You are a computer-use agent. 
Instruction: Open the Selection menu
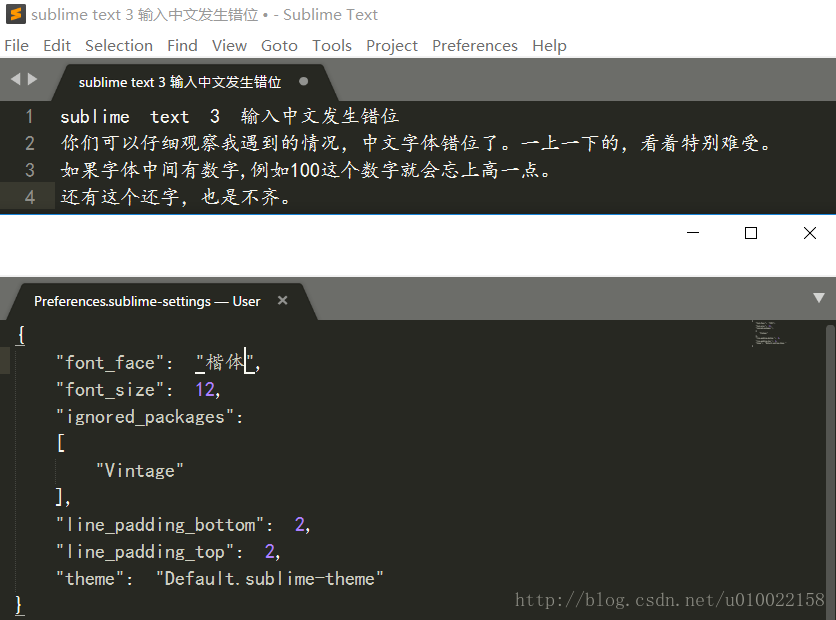[x=119, y=46]
